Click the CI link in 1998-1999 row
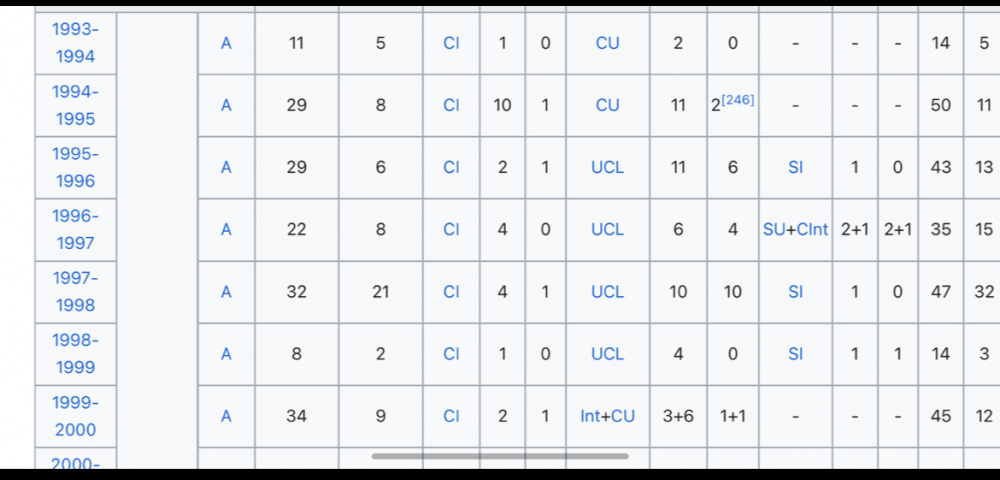Viewport: 1000px width, 480px height. coord(451,354)
